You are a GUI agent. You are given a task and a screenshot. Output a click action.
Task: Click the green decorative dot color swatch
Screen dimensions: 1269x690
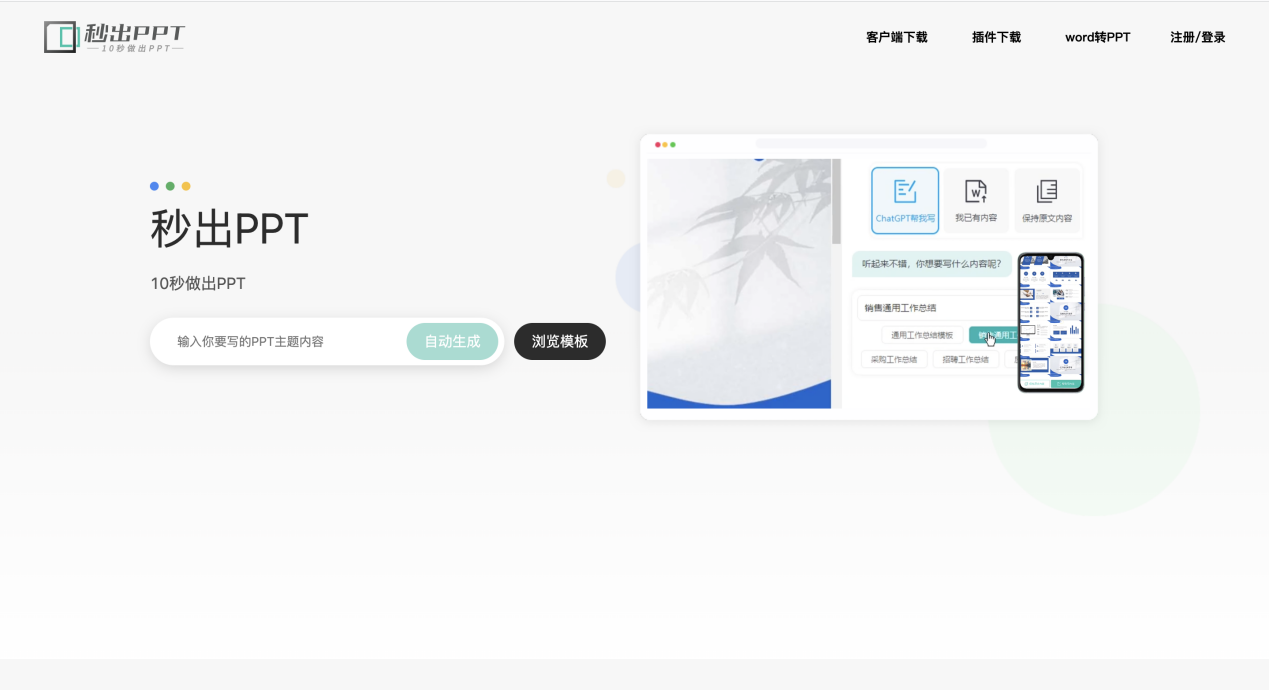click(169, 185)
